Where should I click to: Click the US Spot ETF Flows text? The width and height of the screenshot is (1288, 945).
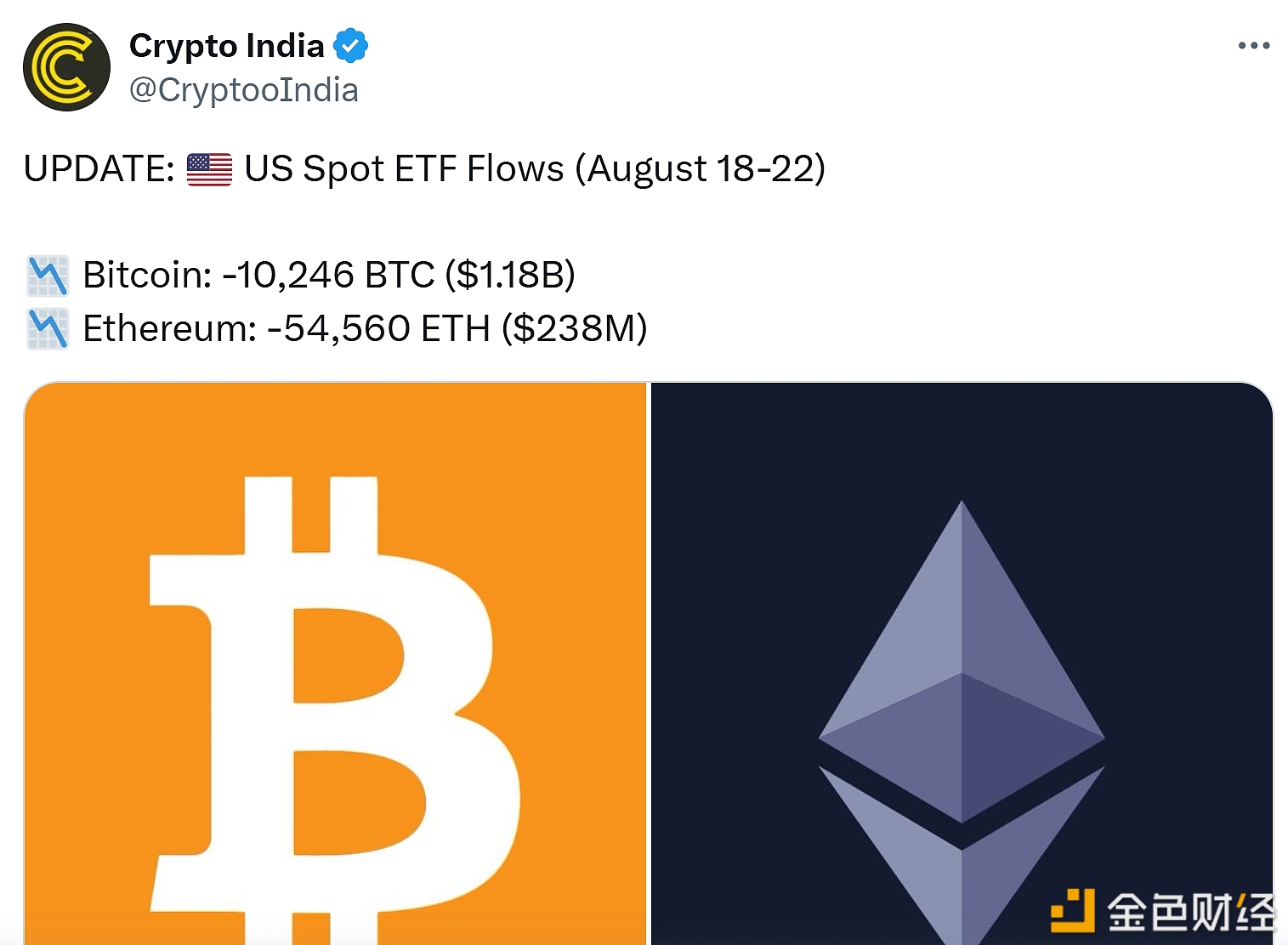pos(404,169)
